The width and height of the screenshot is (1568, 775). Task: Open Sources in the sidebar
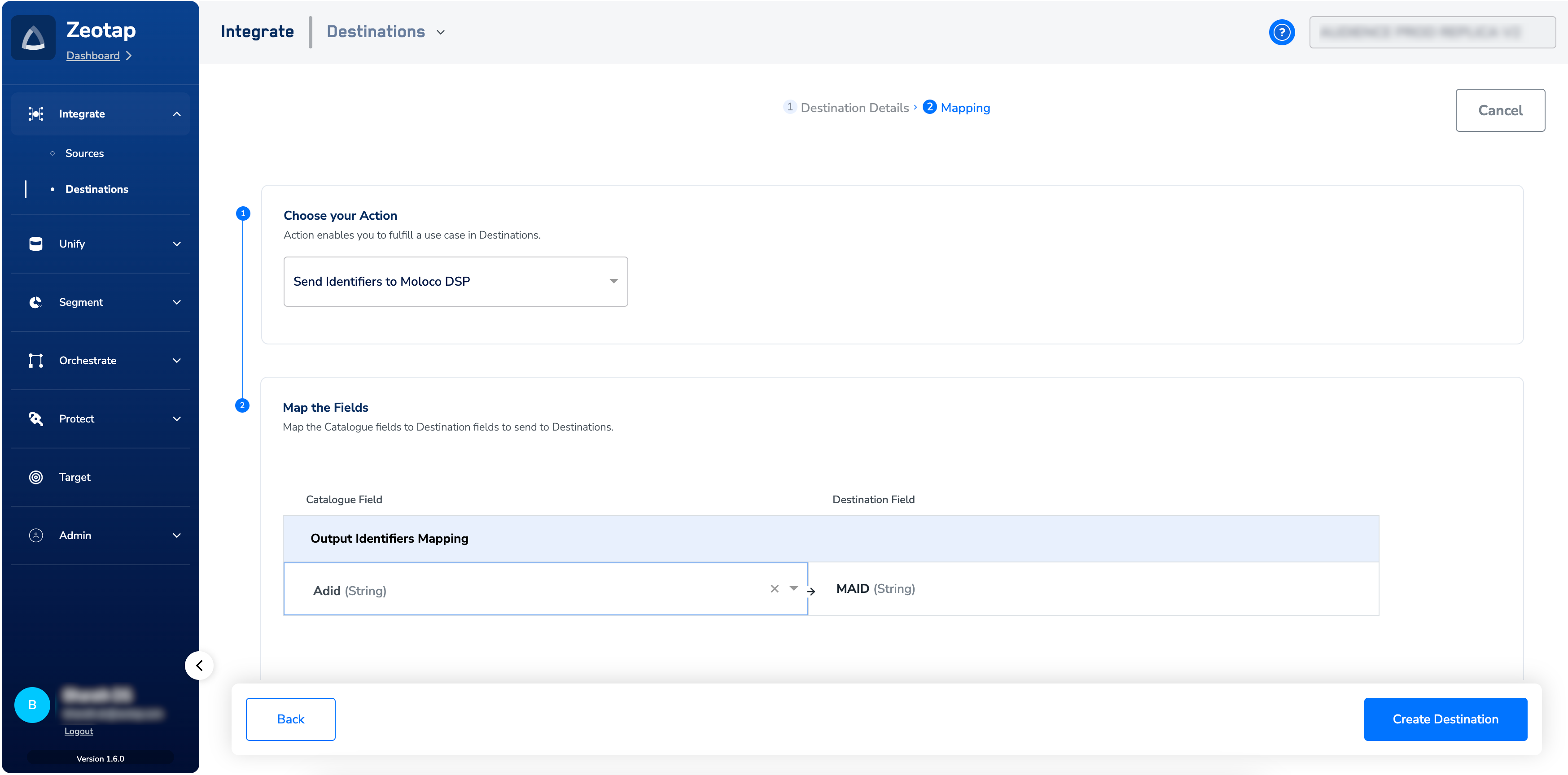[x=85, y=153]
